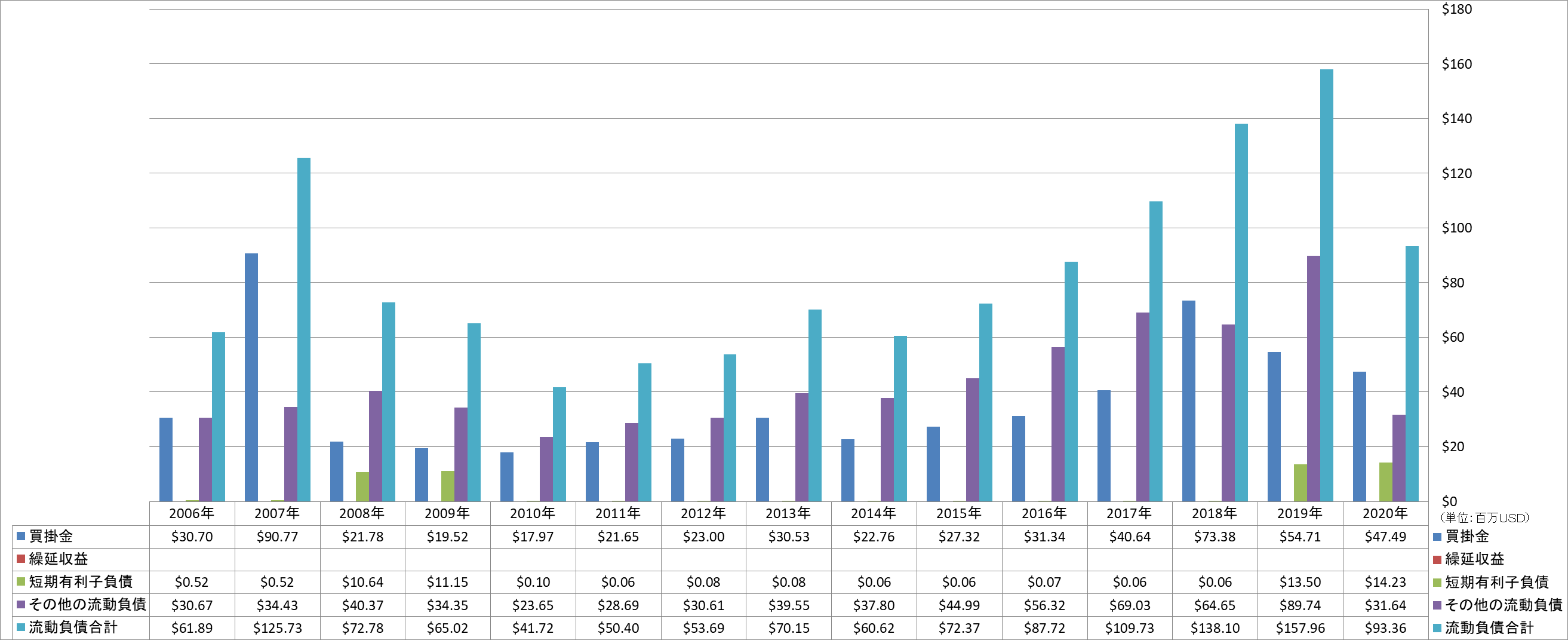Click the green 短期有利子負債 swatch in the left legend
Screen dimensions: 1568x640
(x=20, y=582)
